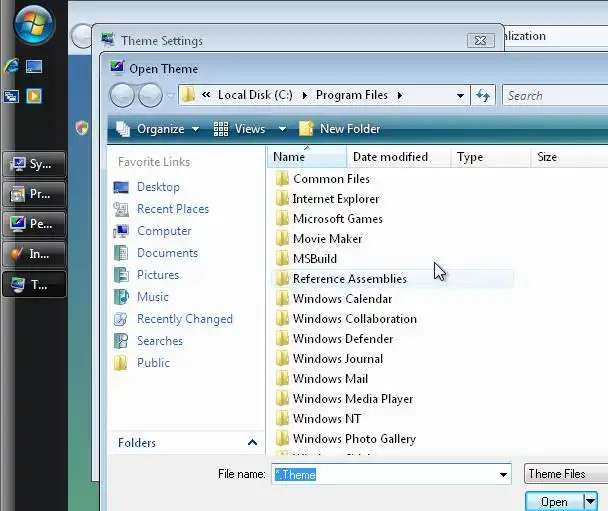Click the Forward navigation button in Open Theme
This screenshot has height=511, width=608.
coord(150,95)
